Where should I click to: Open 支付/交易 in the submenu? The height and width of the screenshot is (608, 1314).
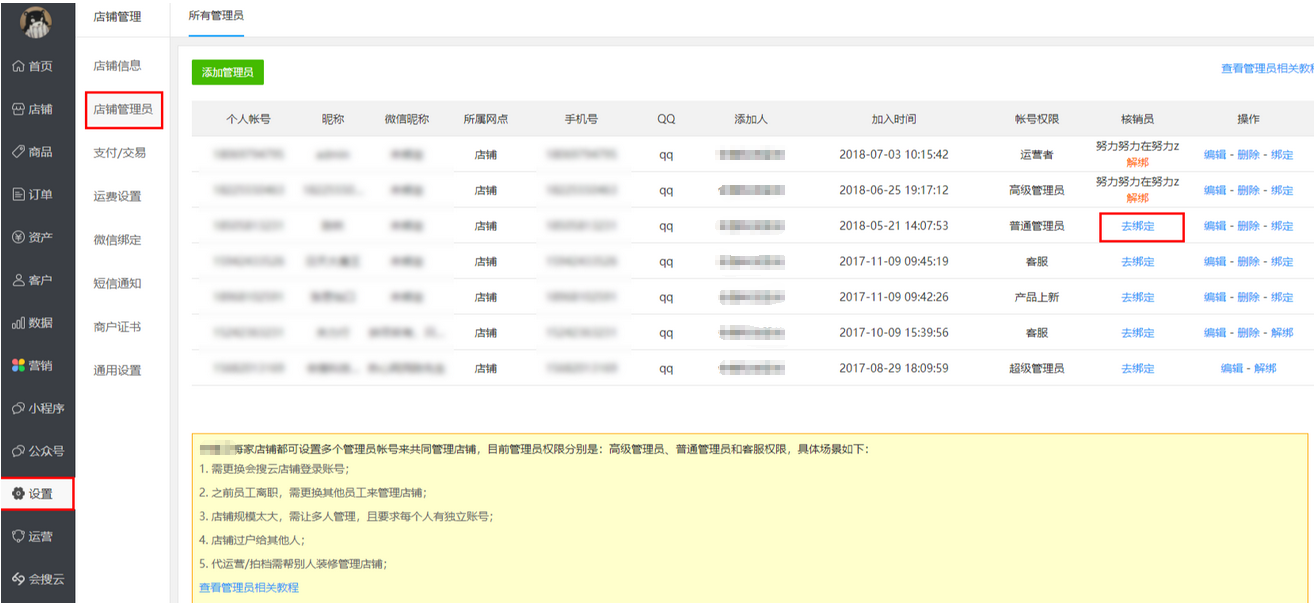tap(118, 152)
